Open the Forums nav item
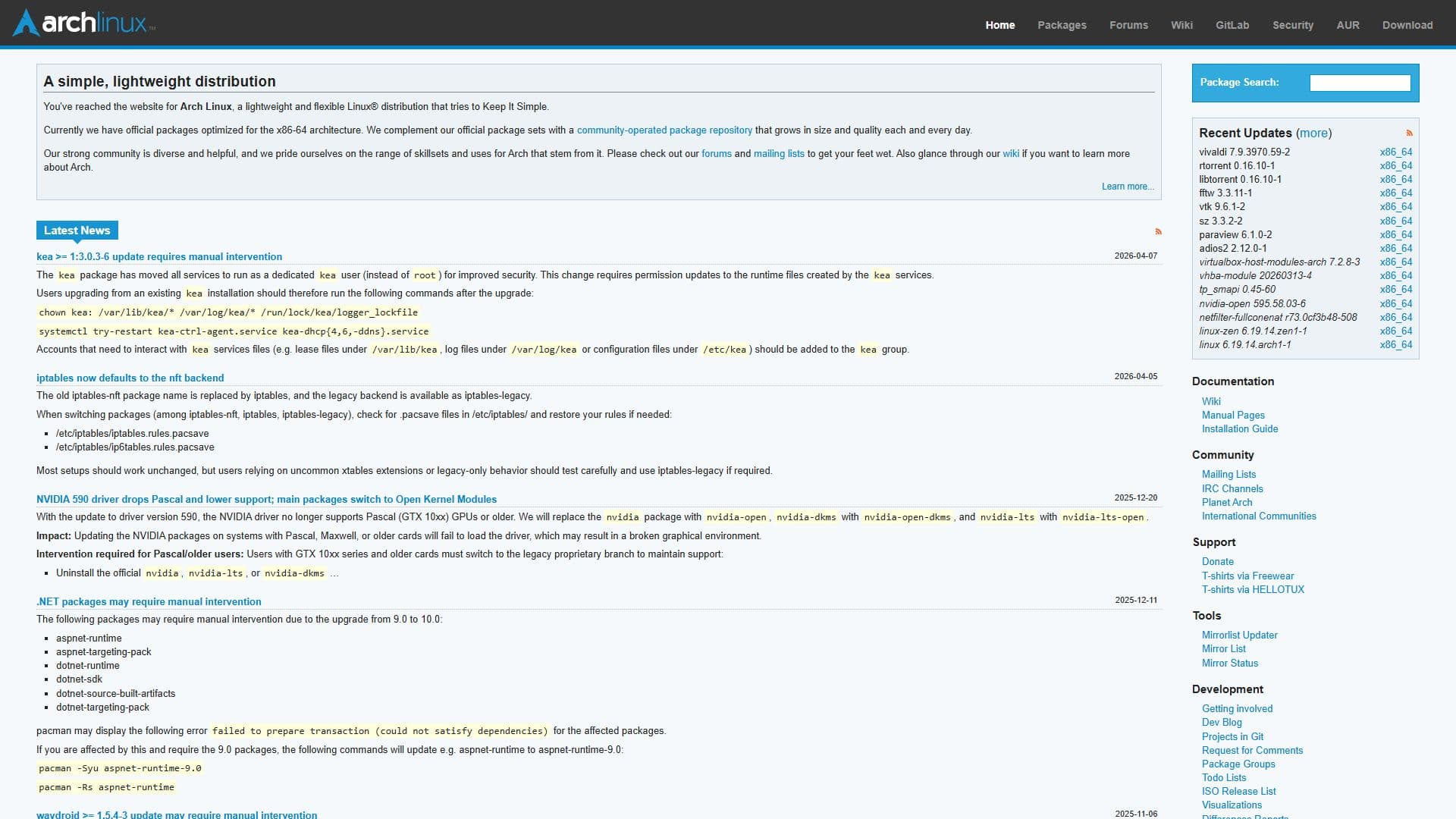The width and height of the screenshot is (1456, 819). [1128, 25]
